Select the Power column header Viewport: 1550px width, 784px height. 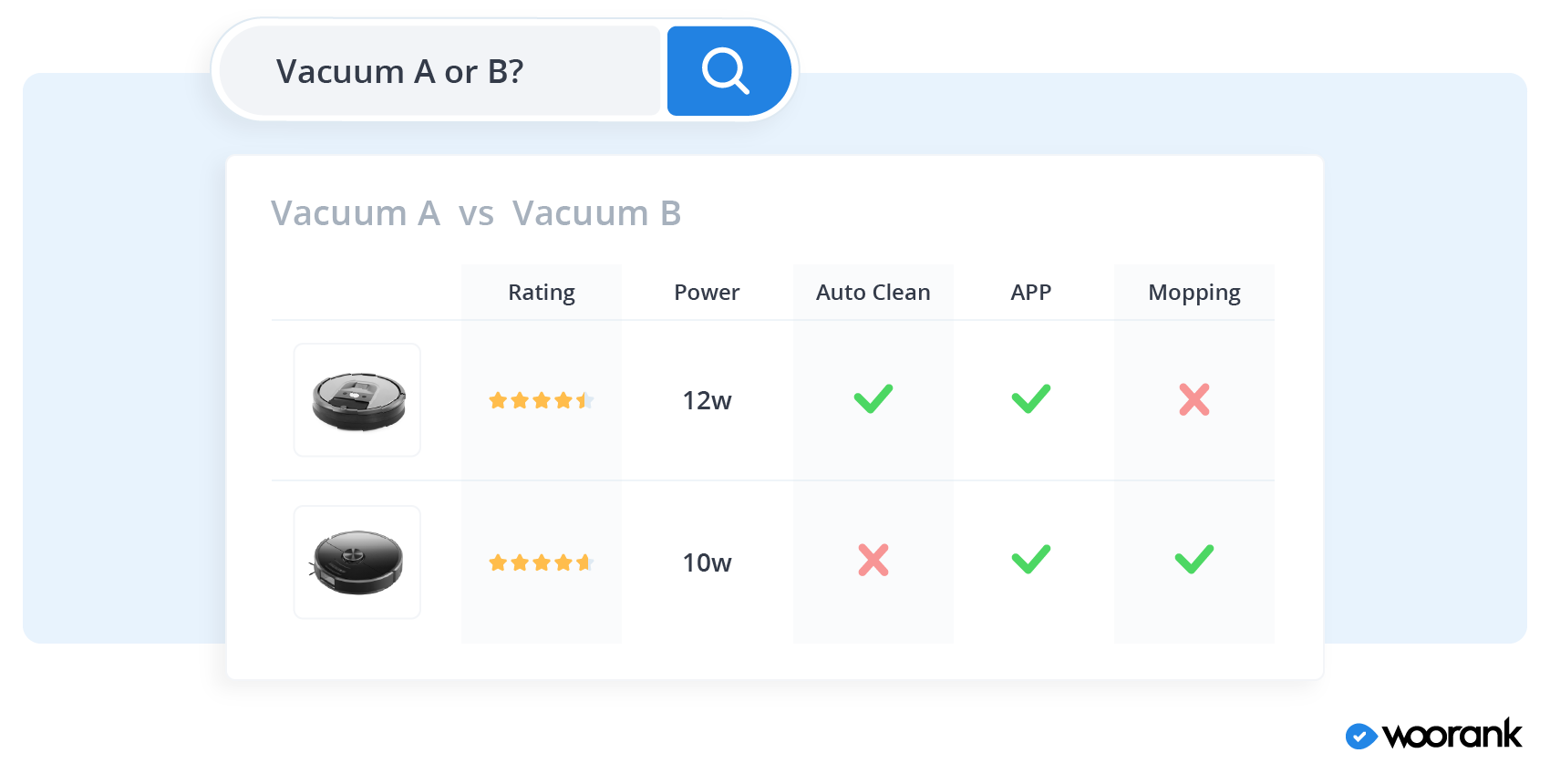(707, 293)
